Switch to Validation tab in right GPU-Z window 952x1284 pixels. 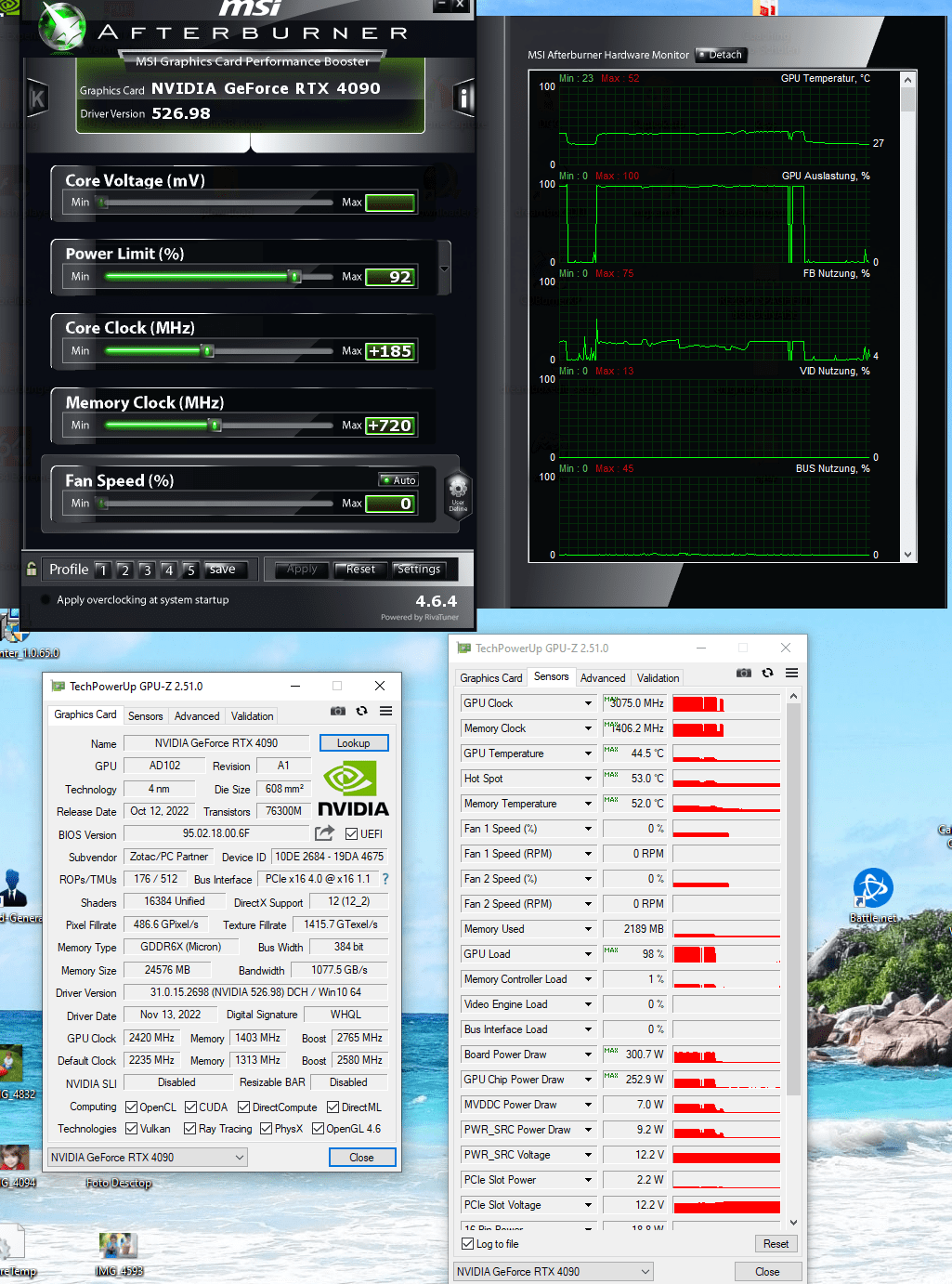[658, 678]
